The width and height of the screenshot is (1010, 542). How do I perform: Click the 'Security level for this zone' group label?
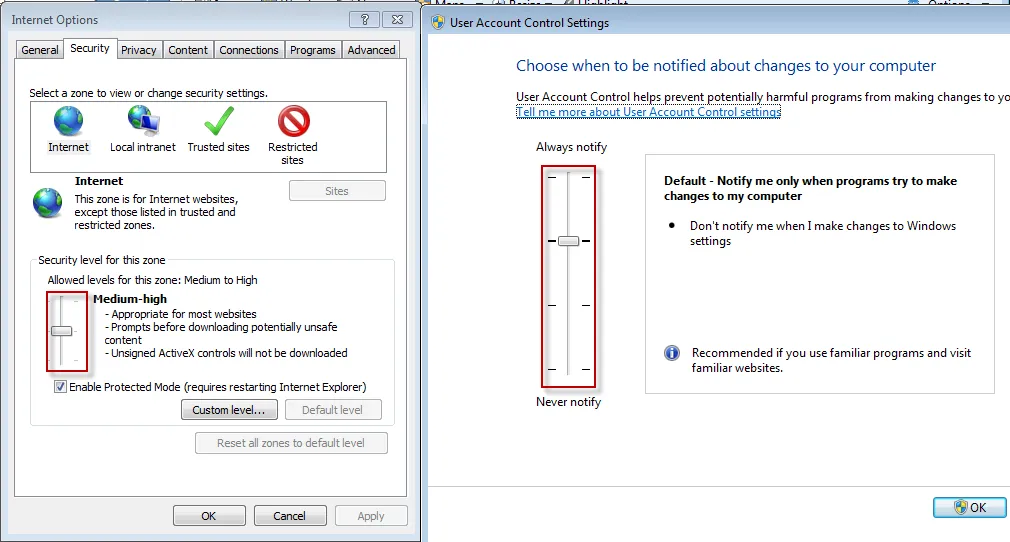(x=102, y=260)
